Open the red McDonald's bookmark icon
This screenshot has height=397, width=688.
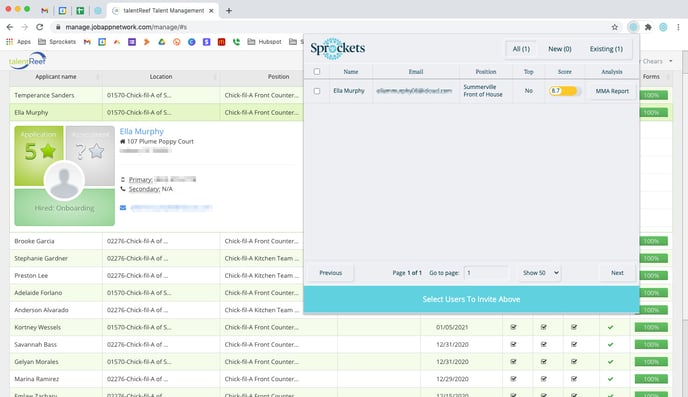[x=221, y=42]
